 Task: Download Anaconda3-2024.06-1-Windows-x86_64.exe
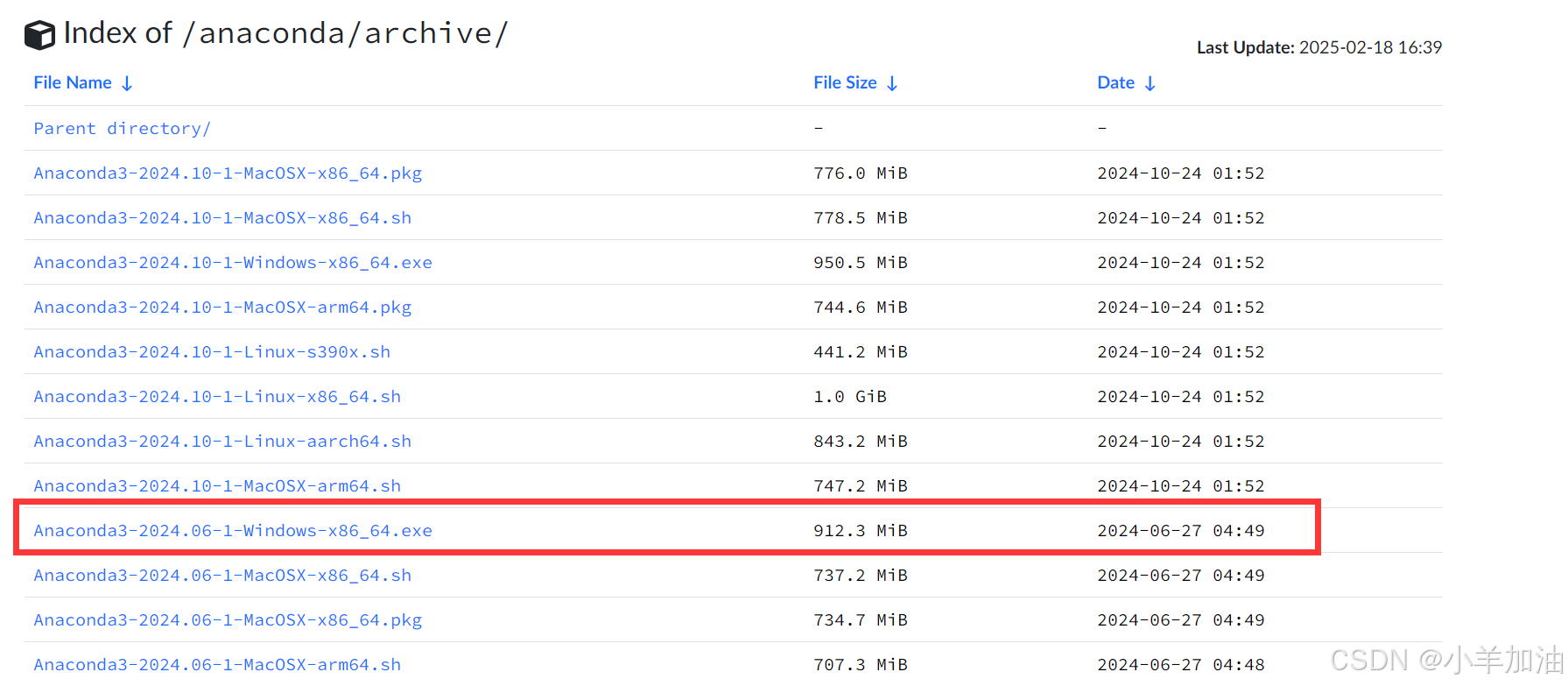233,531
